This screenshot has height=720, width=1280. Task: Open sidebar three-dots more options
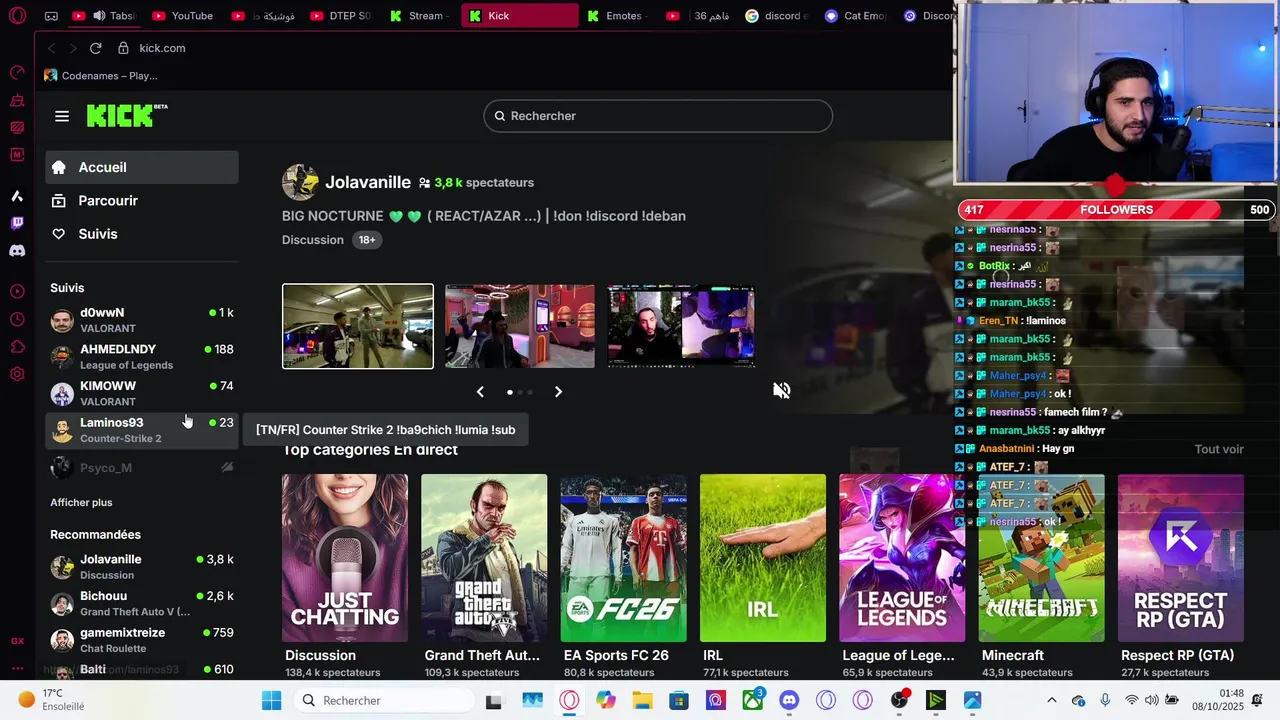[x=17, y=668]
